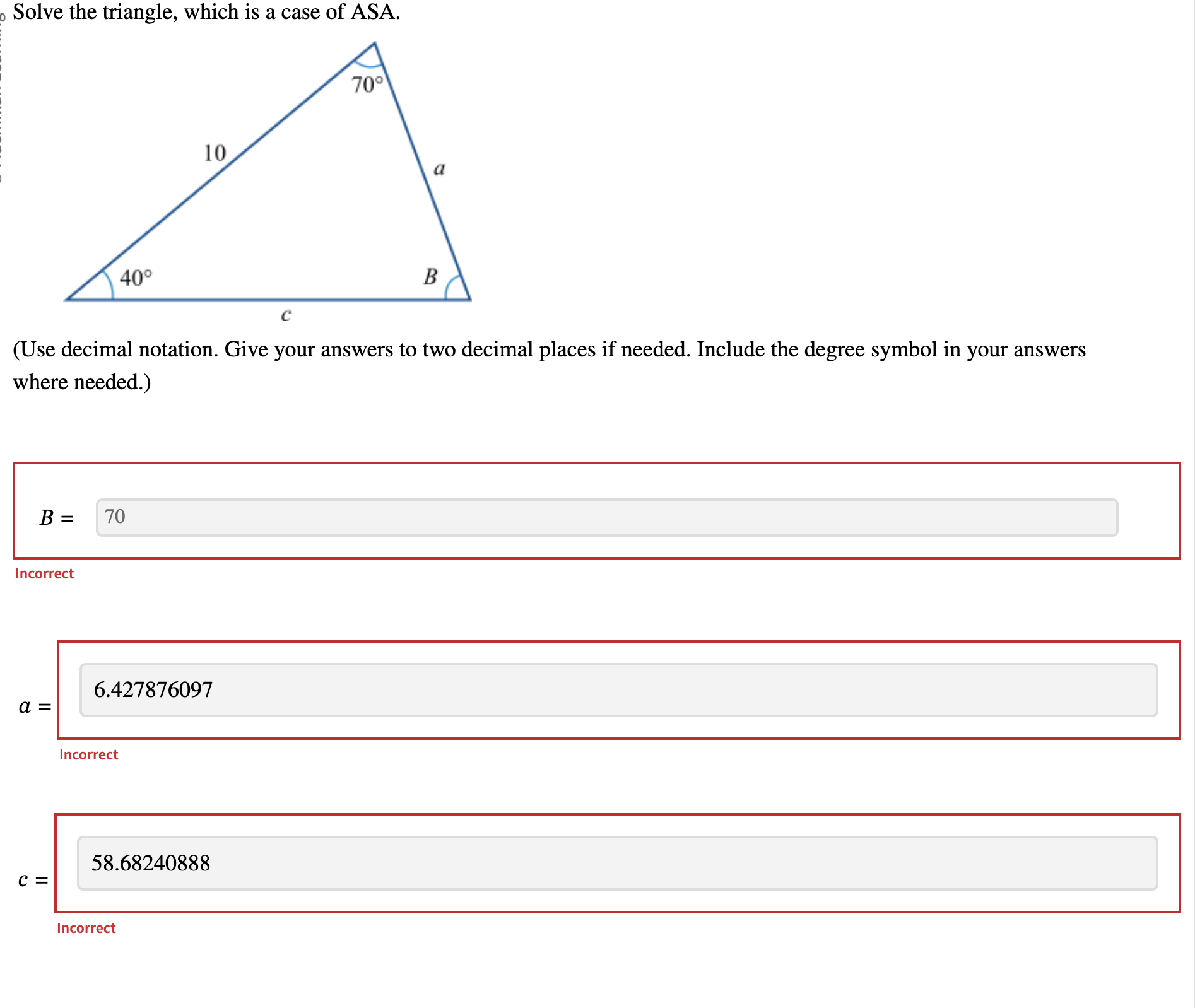Click the angle label B on the triangle
Screen dimensions: 1195x1008
click(x=431, y=276)
